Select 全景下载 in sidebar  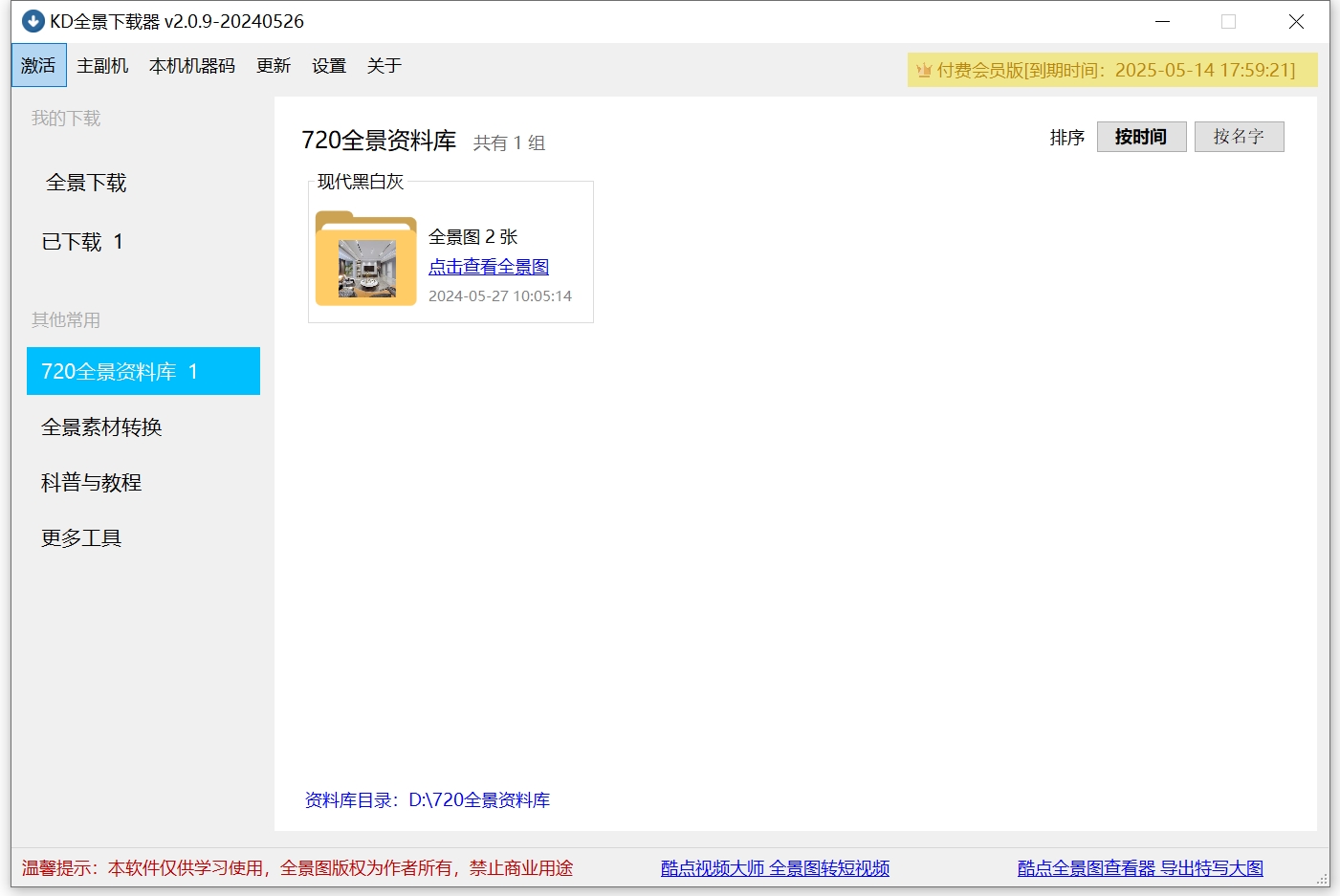pos(86,183)
